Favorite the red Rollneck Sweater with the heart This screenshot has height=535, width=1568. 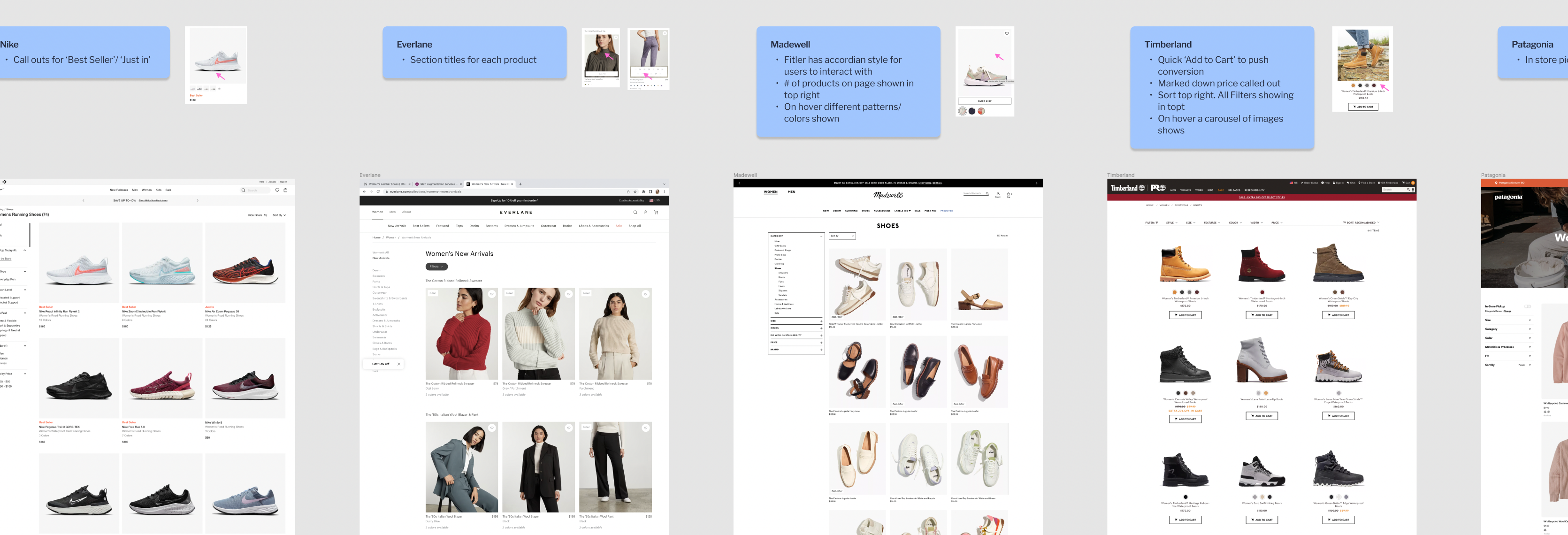(x=492, y=294)
